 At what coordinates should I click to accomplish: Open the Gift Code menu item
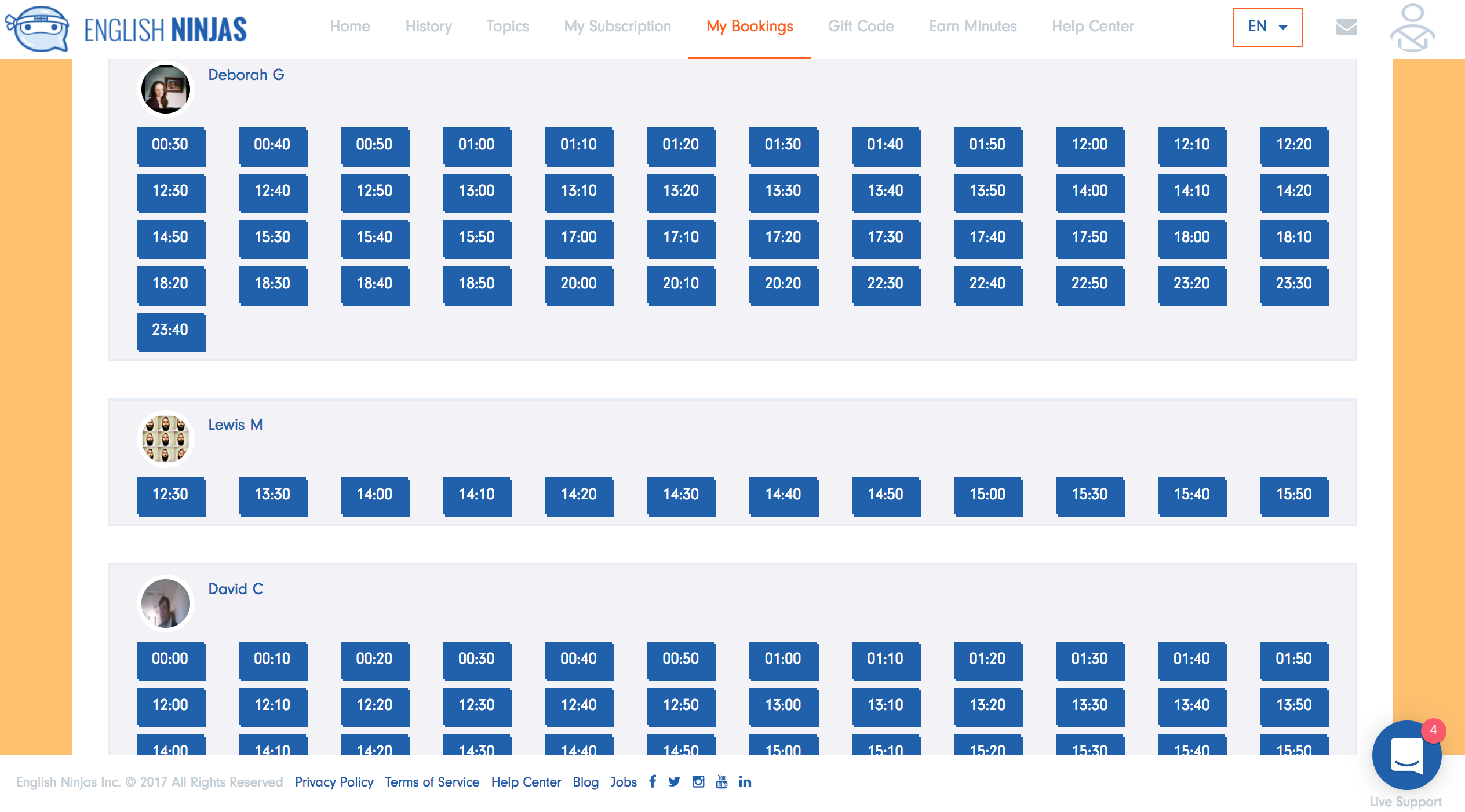tap(861, 27)
